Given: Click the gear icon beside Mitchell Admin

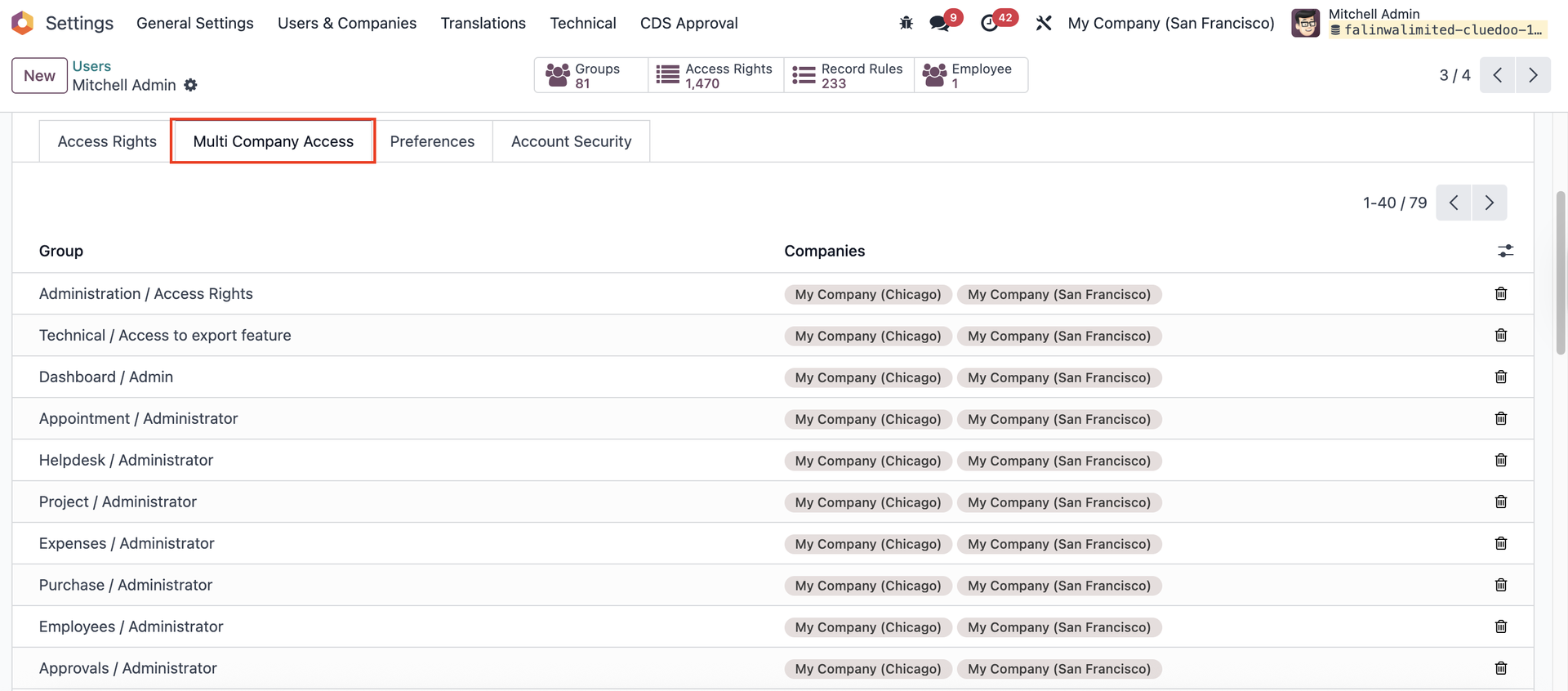Looking at the screenshot, I should pos(190,85).
